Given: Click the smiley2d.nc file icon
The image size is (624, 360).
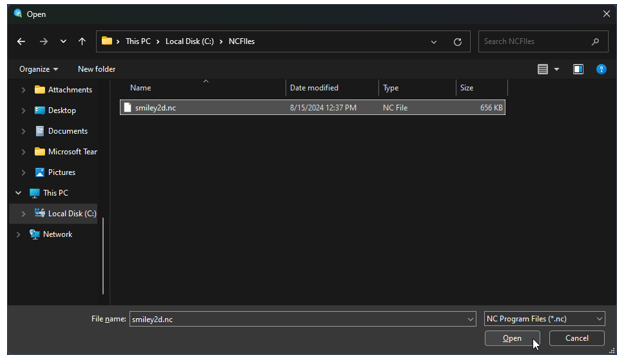Looking at the screenshot, I should [127, 107].
